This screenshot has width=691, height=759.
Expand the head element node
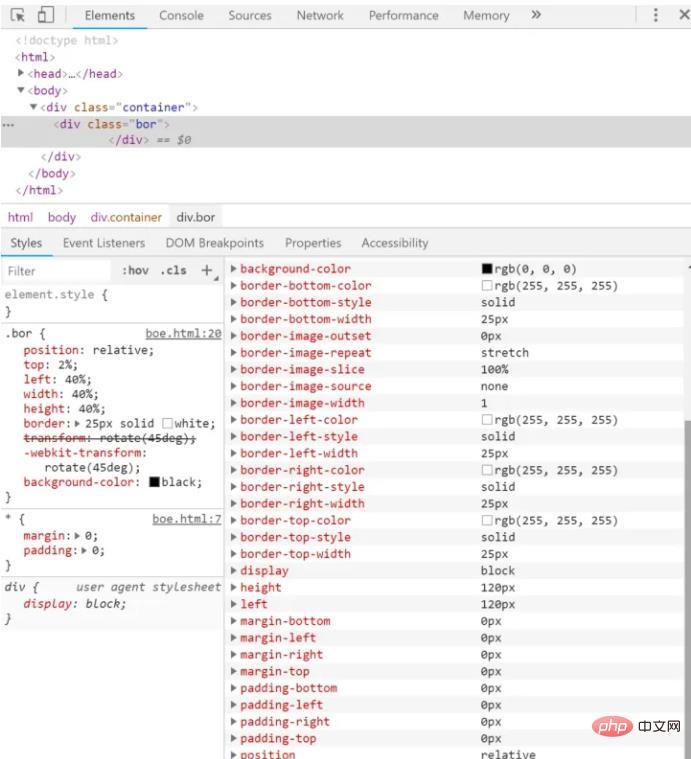[21, 74]
